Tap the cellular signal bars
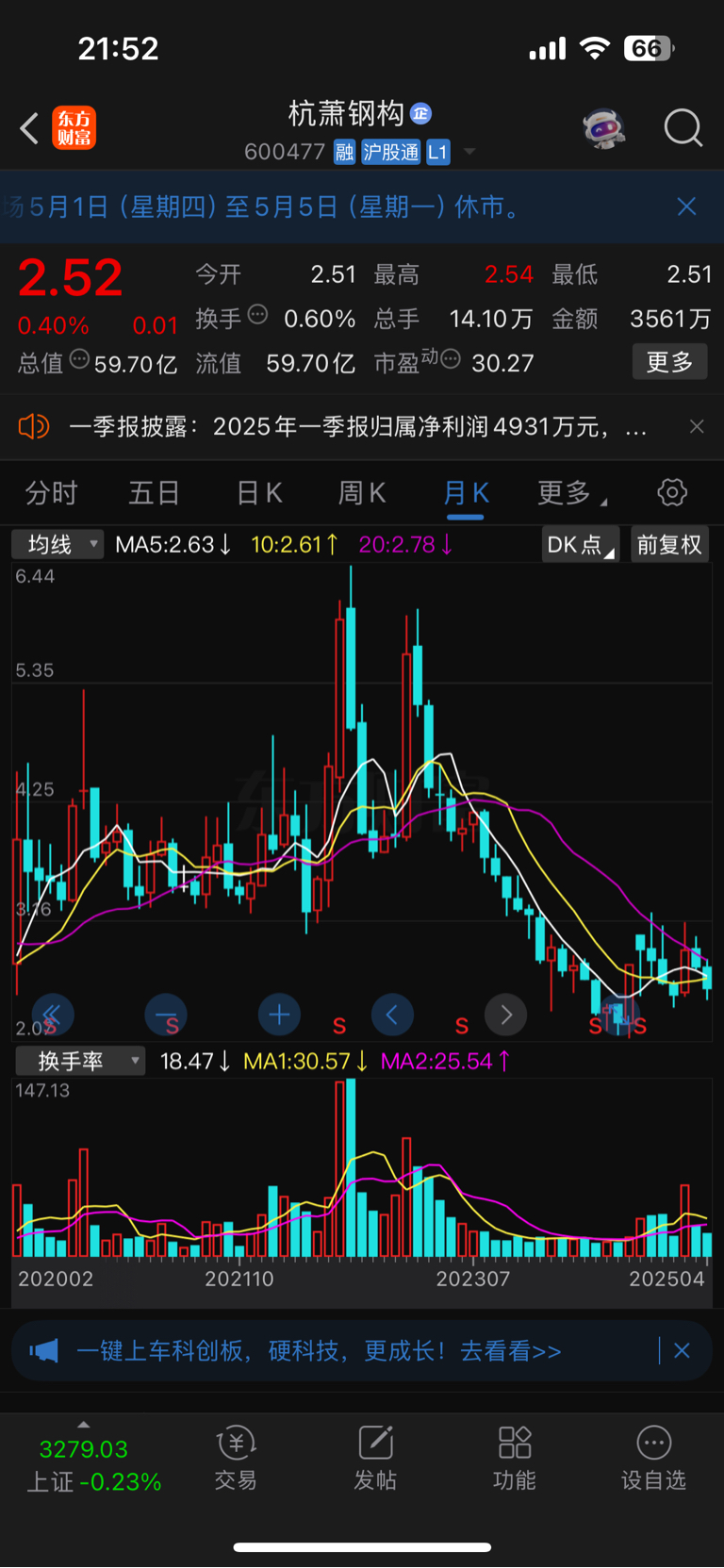The width and height of the screenshot is (724, 1568). coord(547,48)
